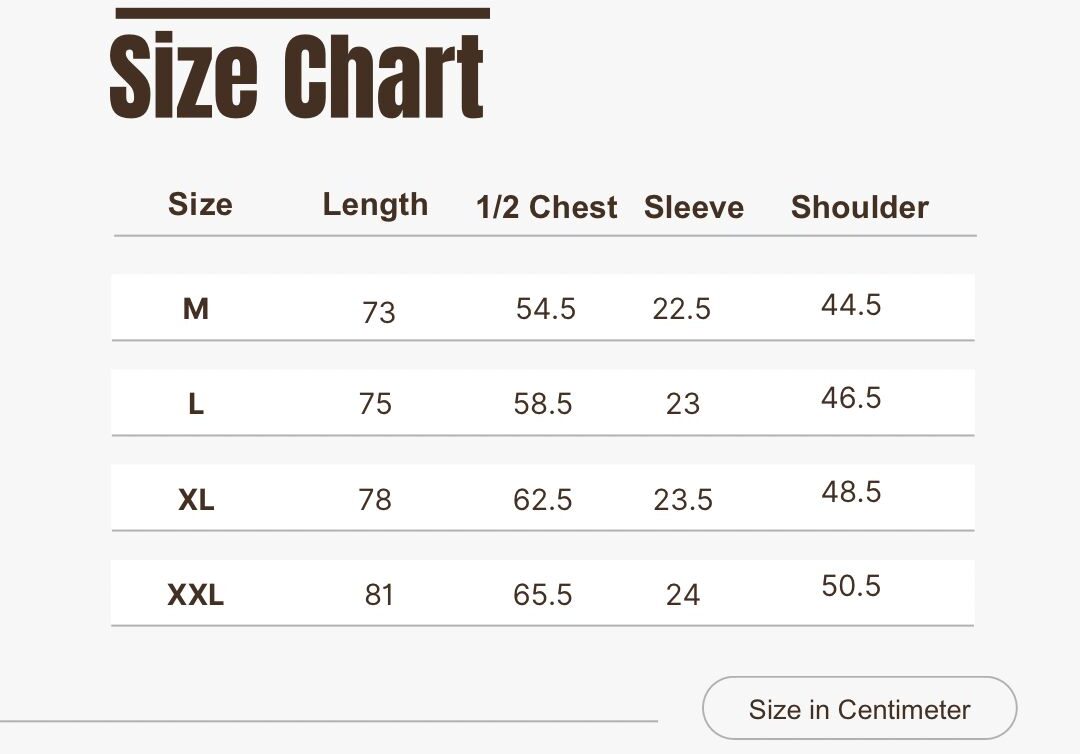Select shoulder value 50.5 for XXL

pyautogui.click(x=851, y=586)
